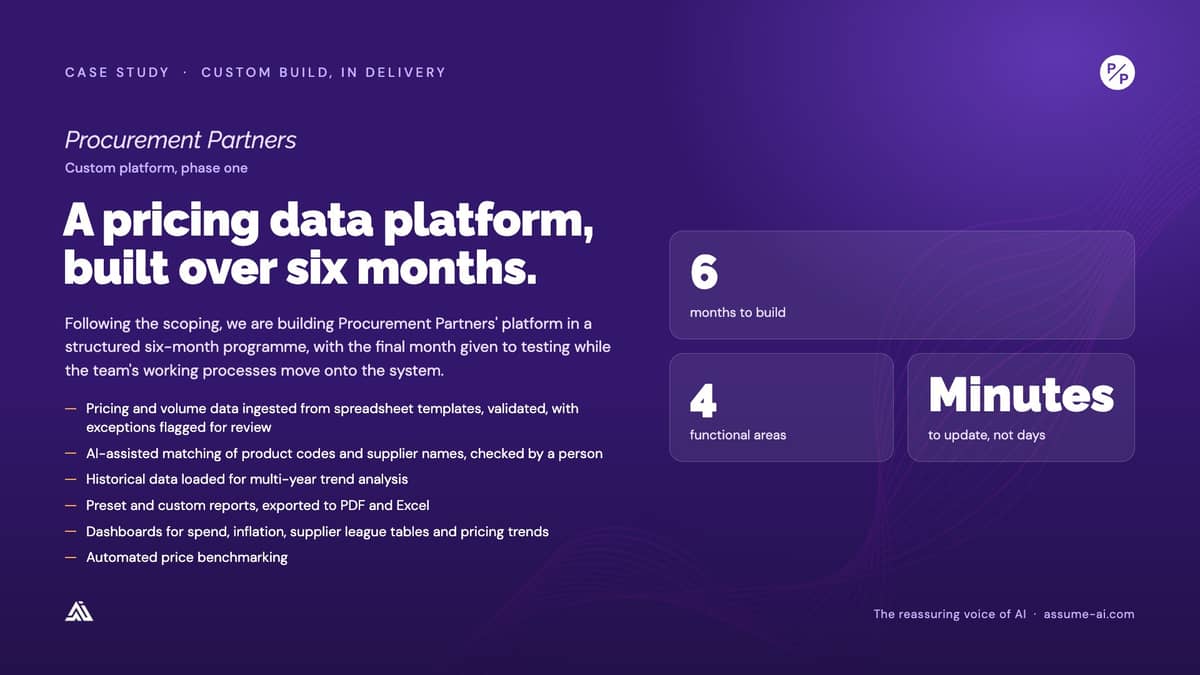Click the 'Following the scoping' paragraph
Viewport: 1200px width, 675px height.
tap(338, 348)
